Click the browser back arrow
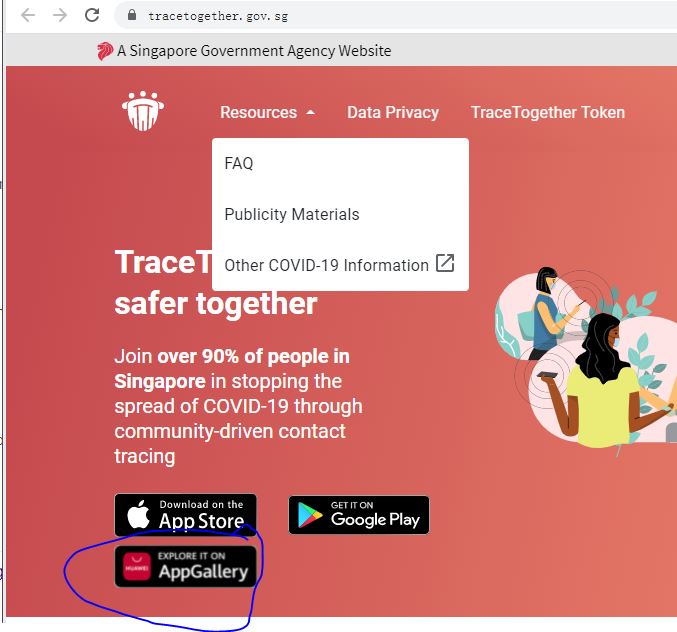Viewport: 677px width, 632px height. click(28, 16)
